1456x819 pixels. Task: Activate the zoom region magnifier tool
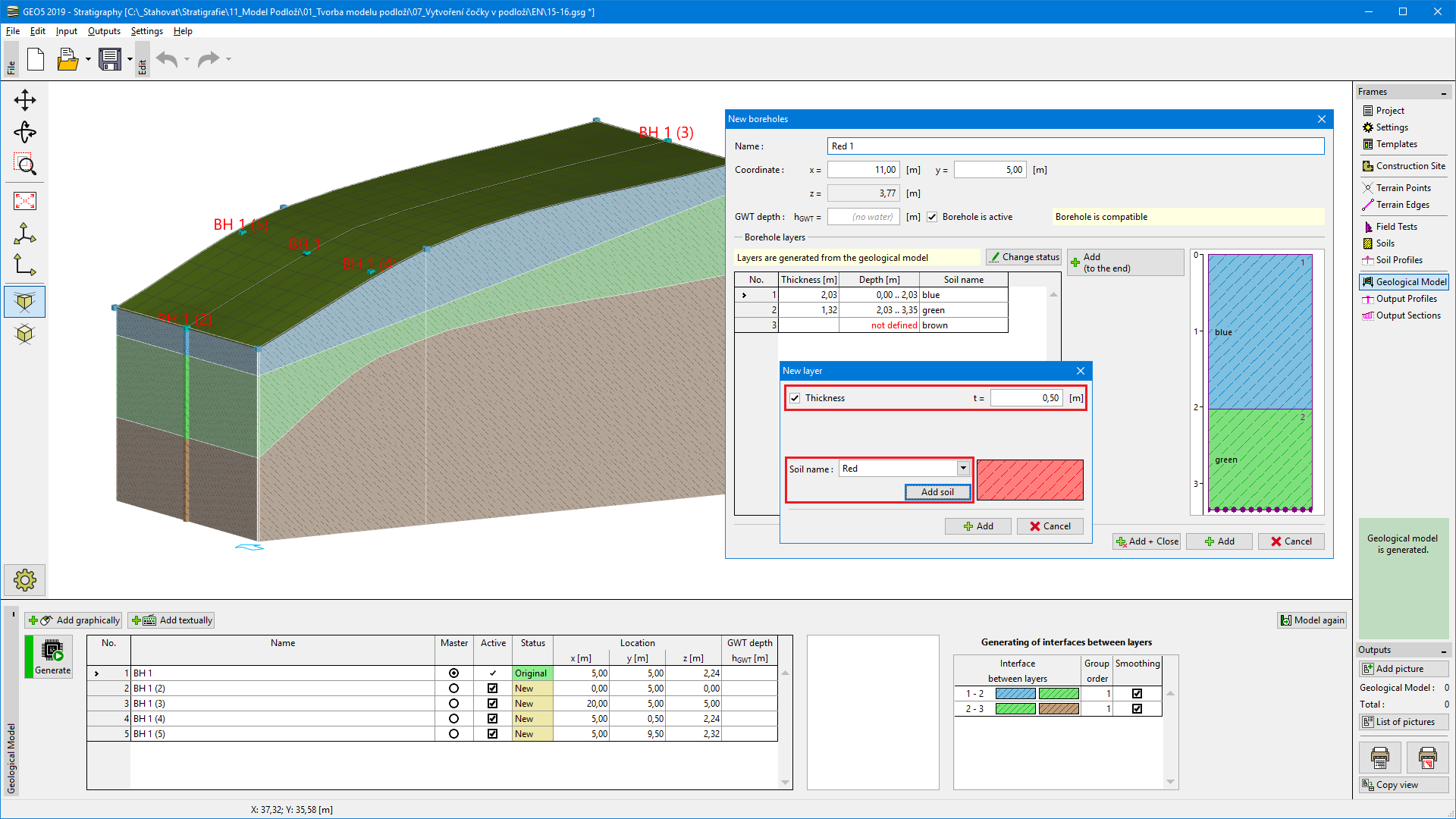click(x=25, y=165)
